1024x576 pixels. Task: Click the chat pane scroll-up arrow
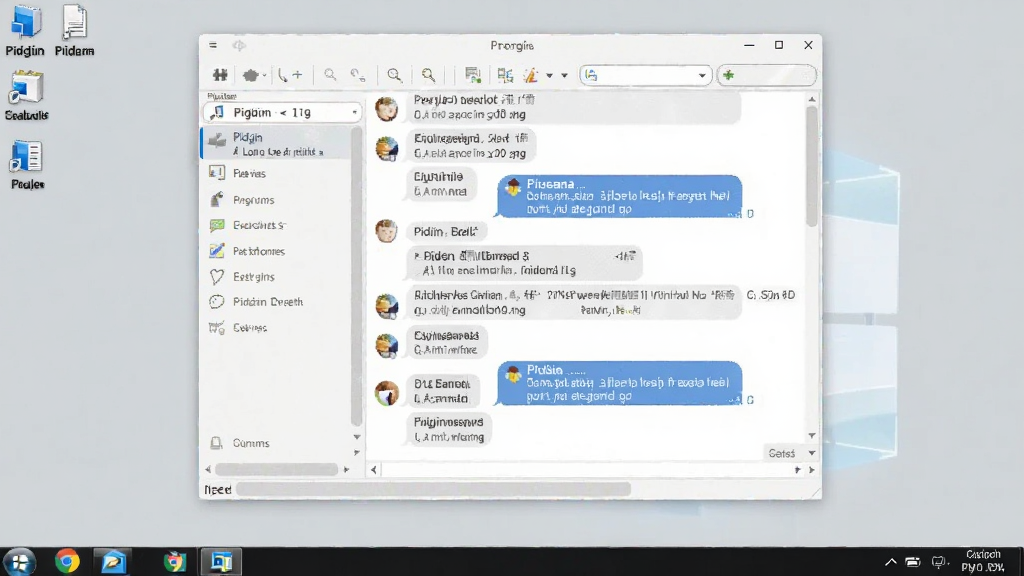[812, 99]
